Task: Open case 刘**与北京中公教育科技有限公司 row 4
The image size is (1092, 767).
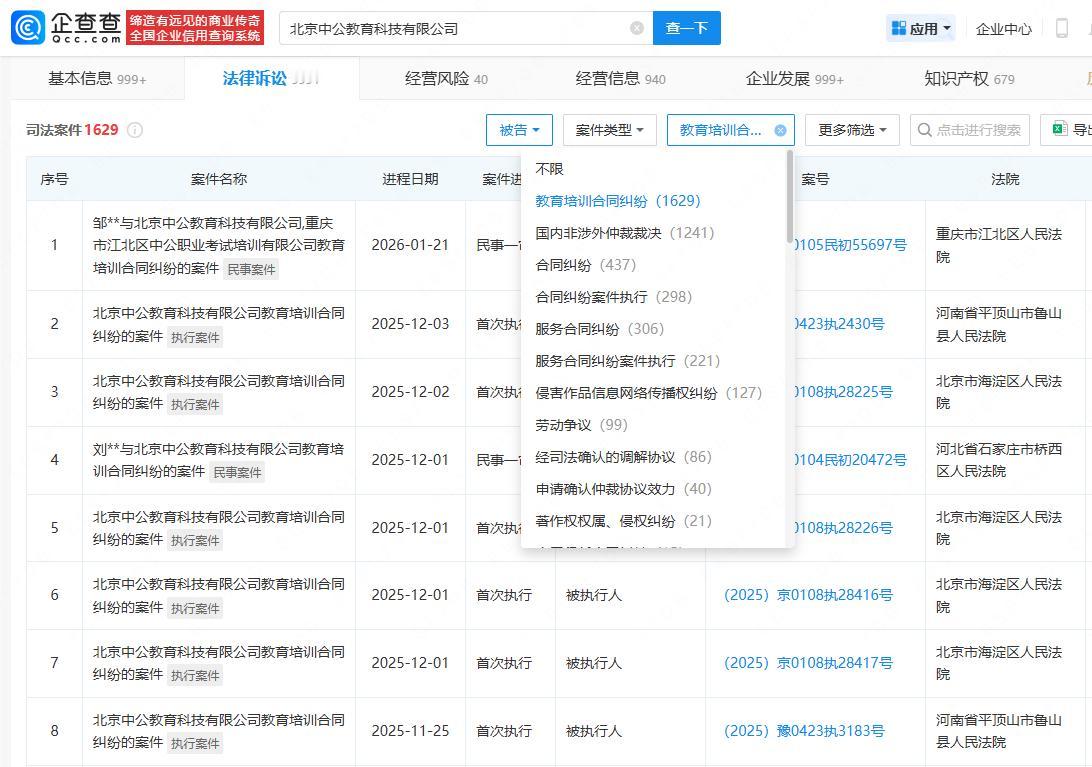Action: [219, 460]
